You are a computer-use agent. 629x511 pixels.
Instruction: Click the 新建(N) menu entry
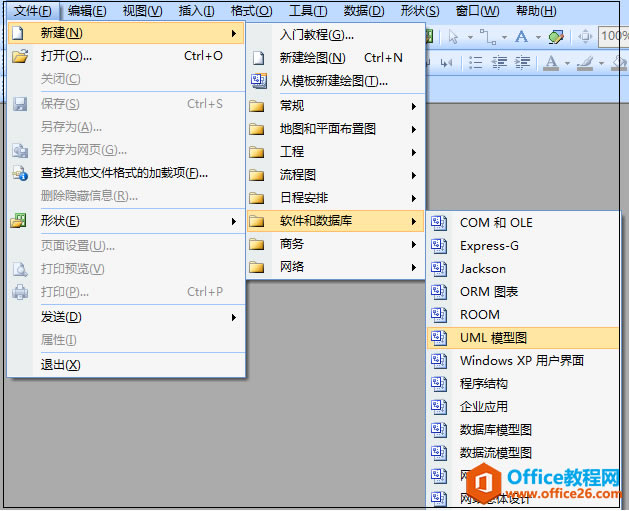tap(126, 33)
